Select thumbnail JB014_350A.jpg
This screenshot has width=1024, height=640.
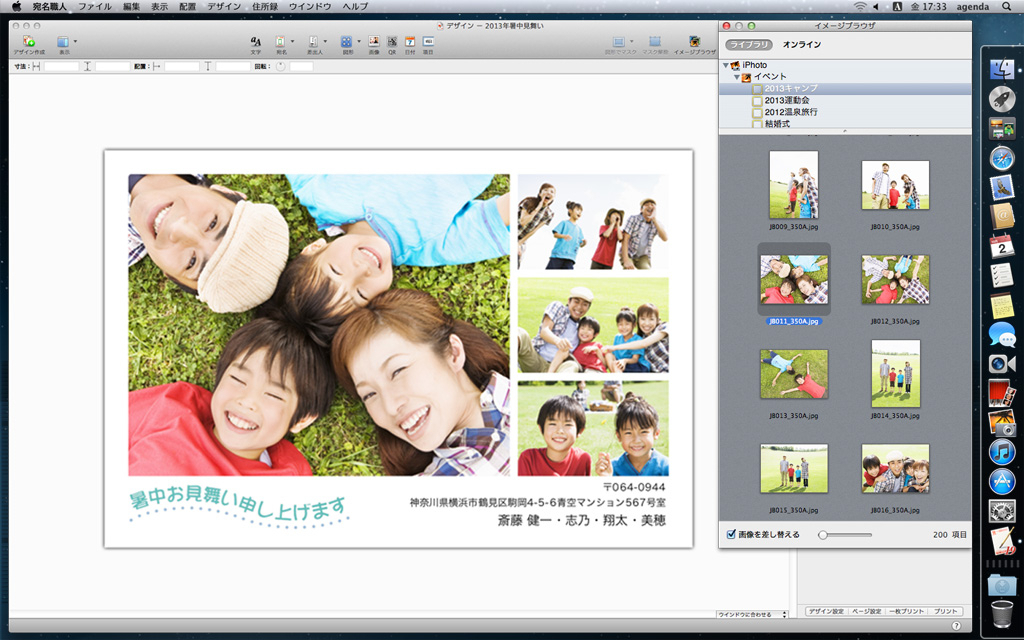[895, 374]
